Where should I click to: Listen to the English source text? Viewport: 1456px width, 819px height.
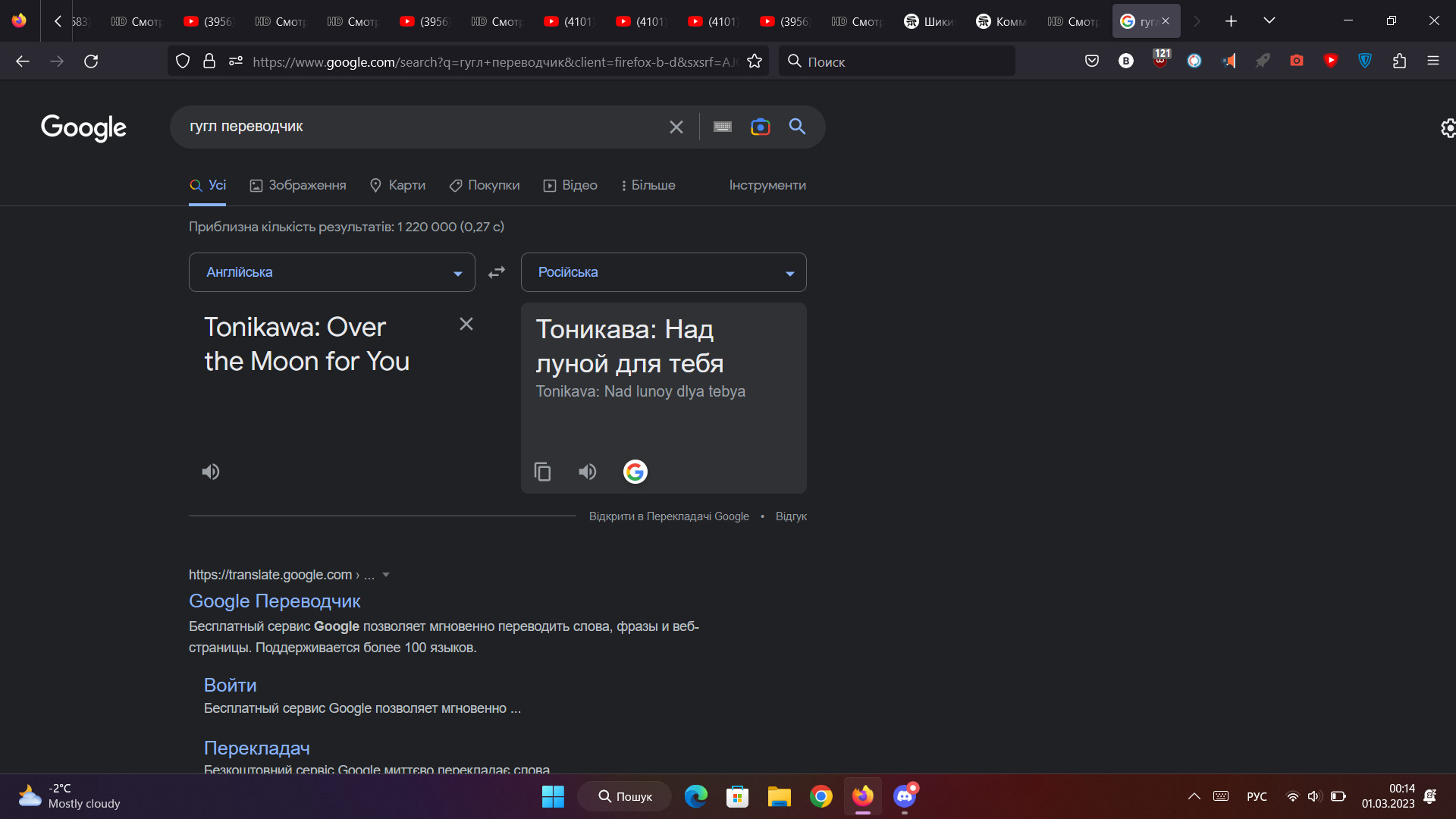pyautogui.click(x=211, y=472)
